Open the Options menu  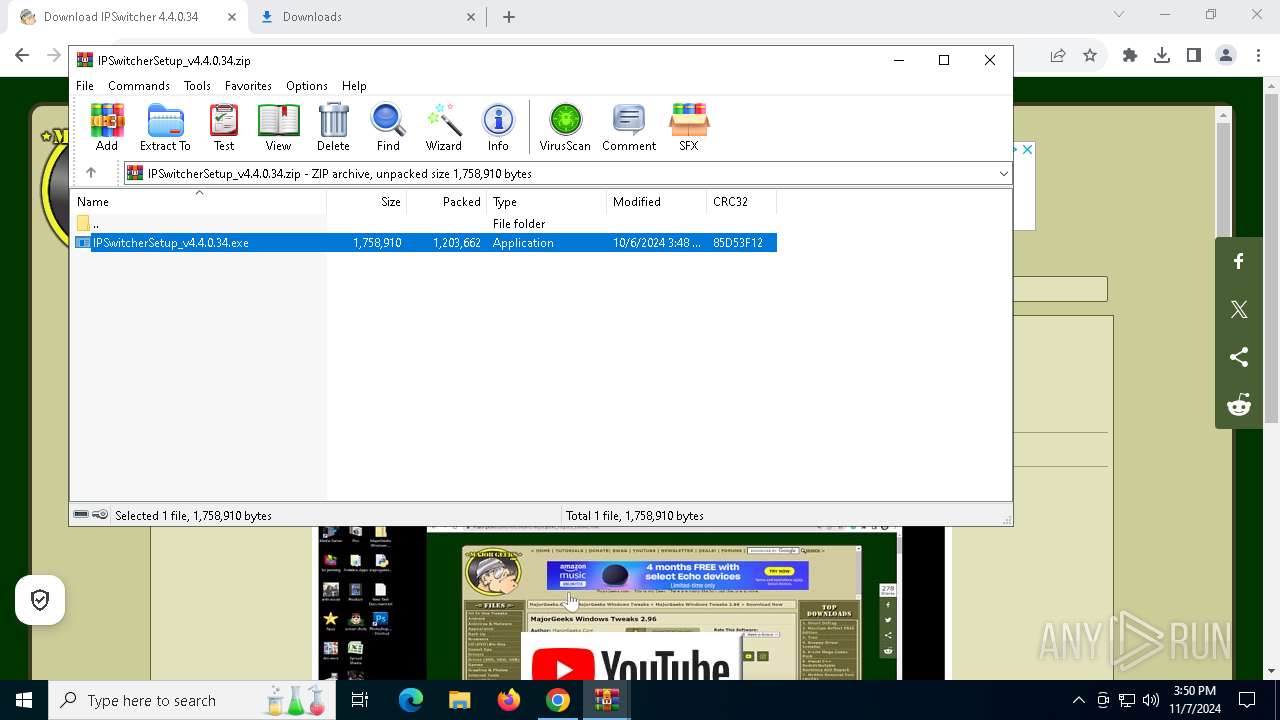[307, 86]
